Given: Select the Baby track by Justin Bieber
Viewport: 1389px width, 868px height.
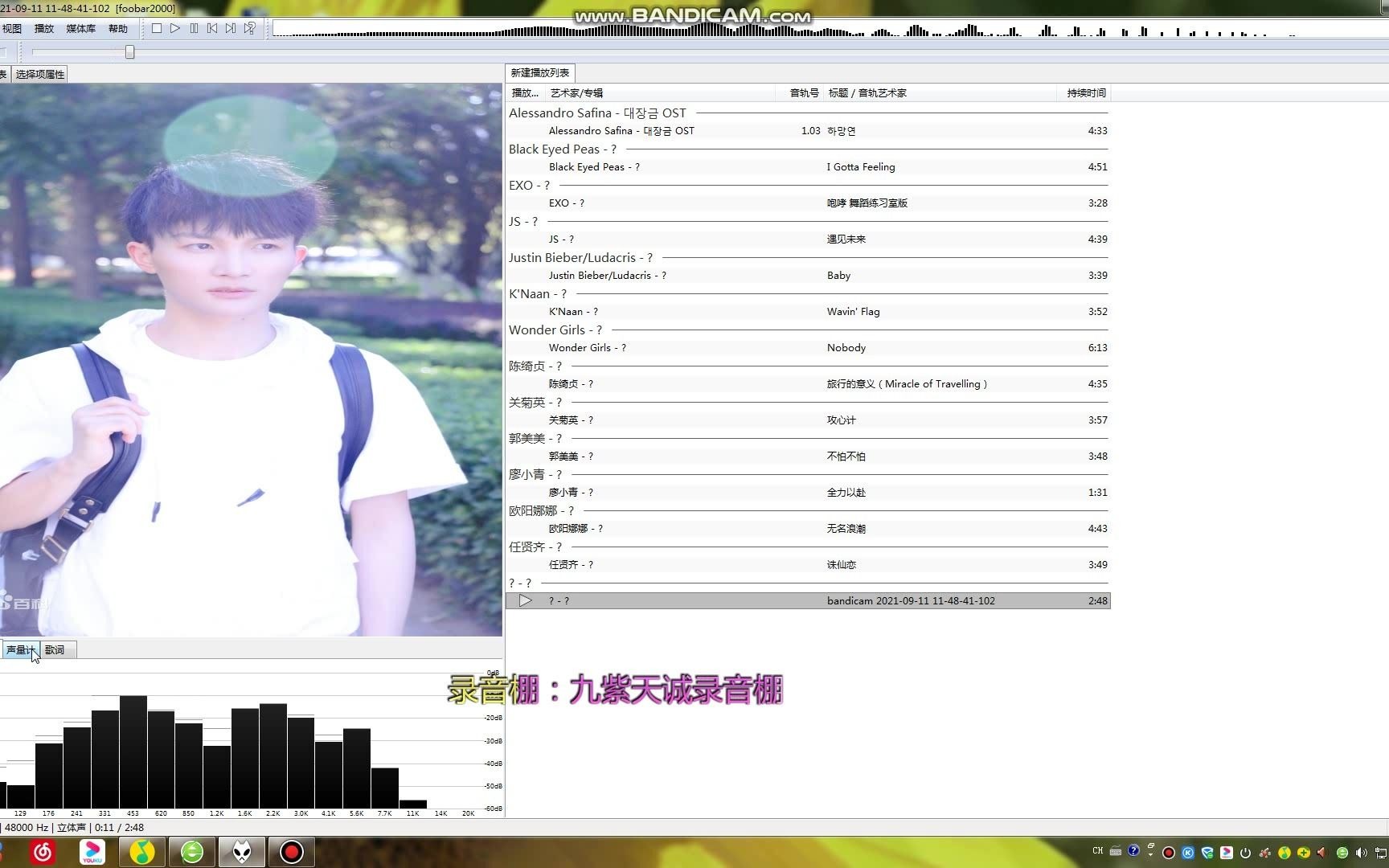Looking at the screenshot, I should (808, 275).
